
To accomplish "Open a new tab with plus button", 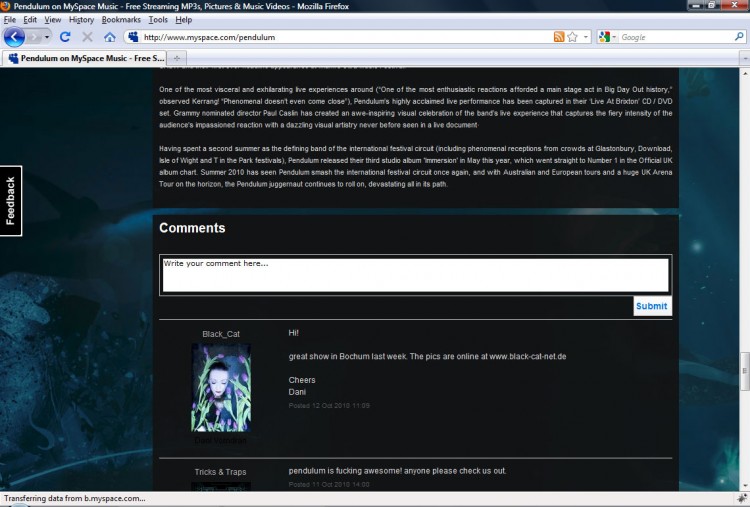I will pos(176,58).
